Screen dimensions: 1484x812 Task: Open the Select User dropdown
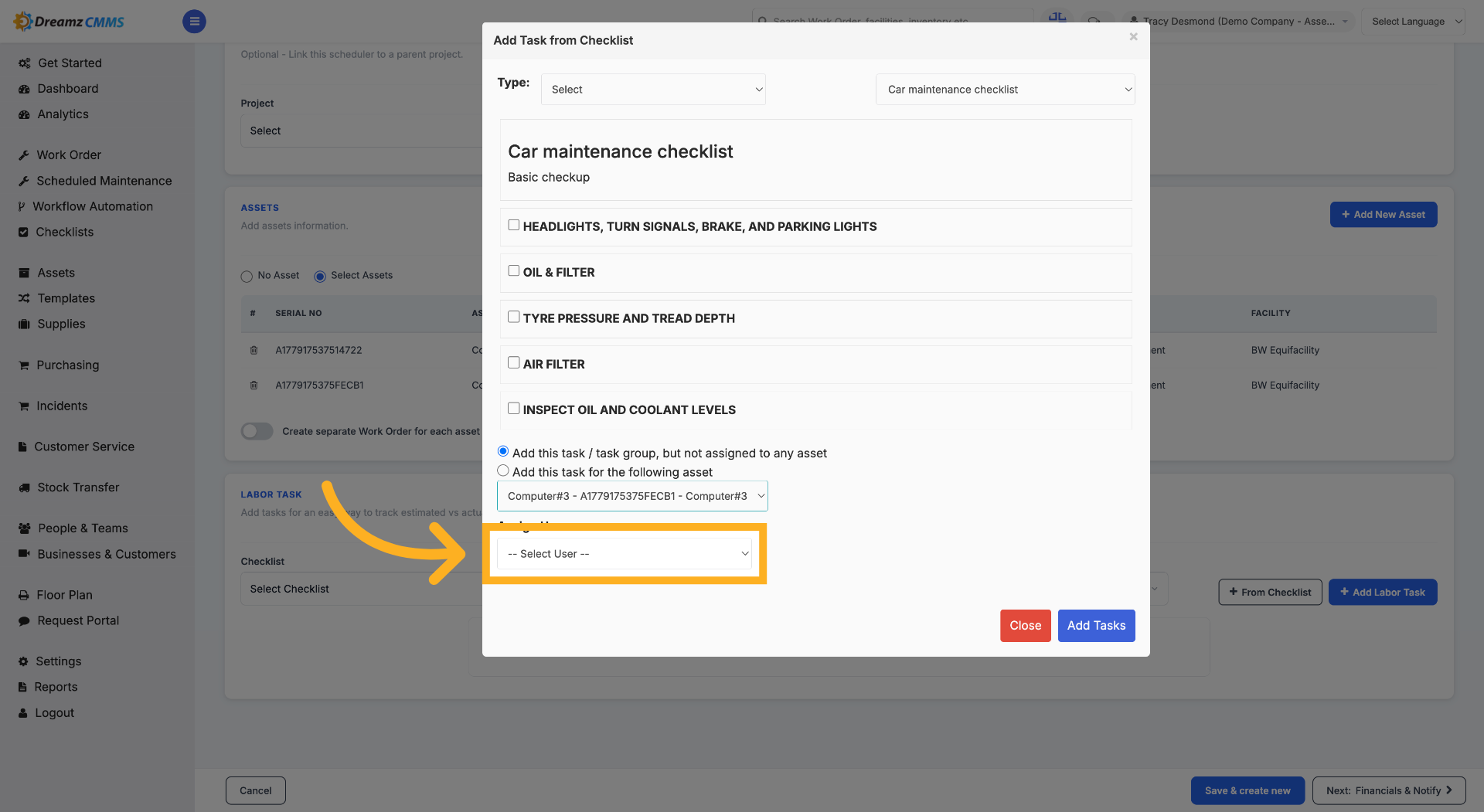(625, 554)
